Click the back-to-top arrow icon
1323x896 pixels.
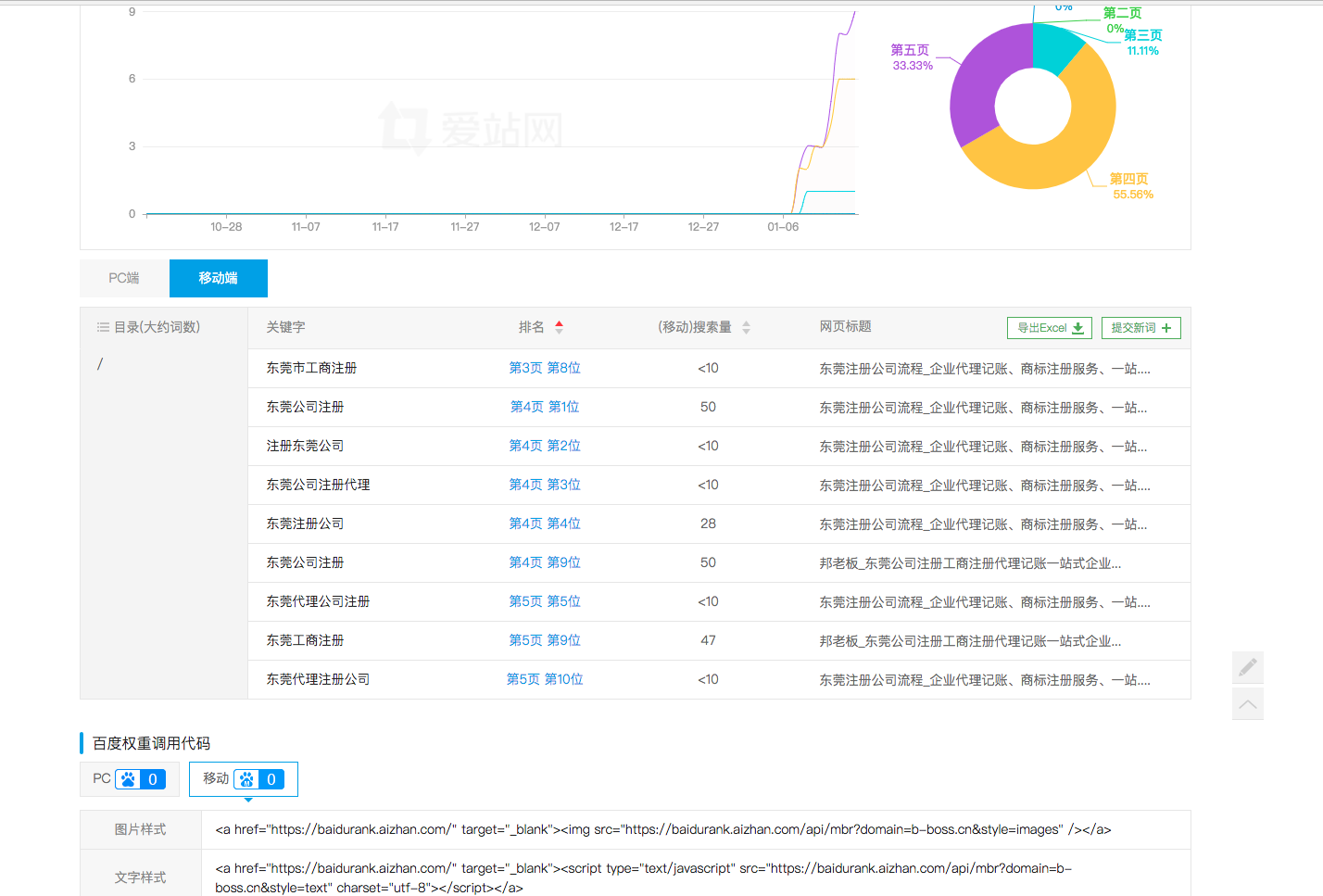(1248, 704)
